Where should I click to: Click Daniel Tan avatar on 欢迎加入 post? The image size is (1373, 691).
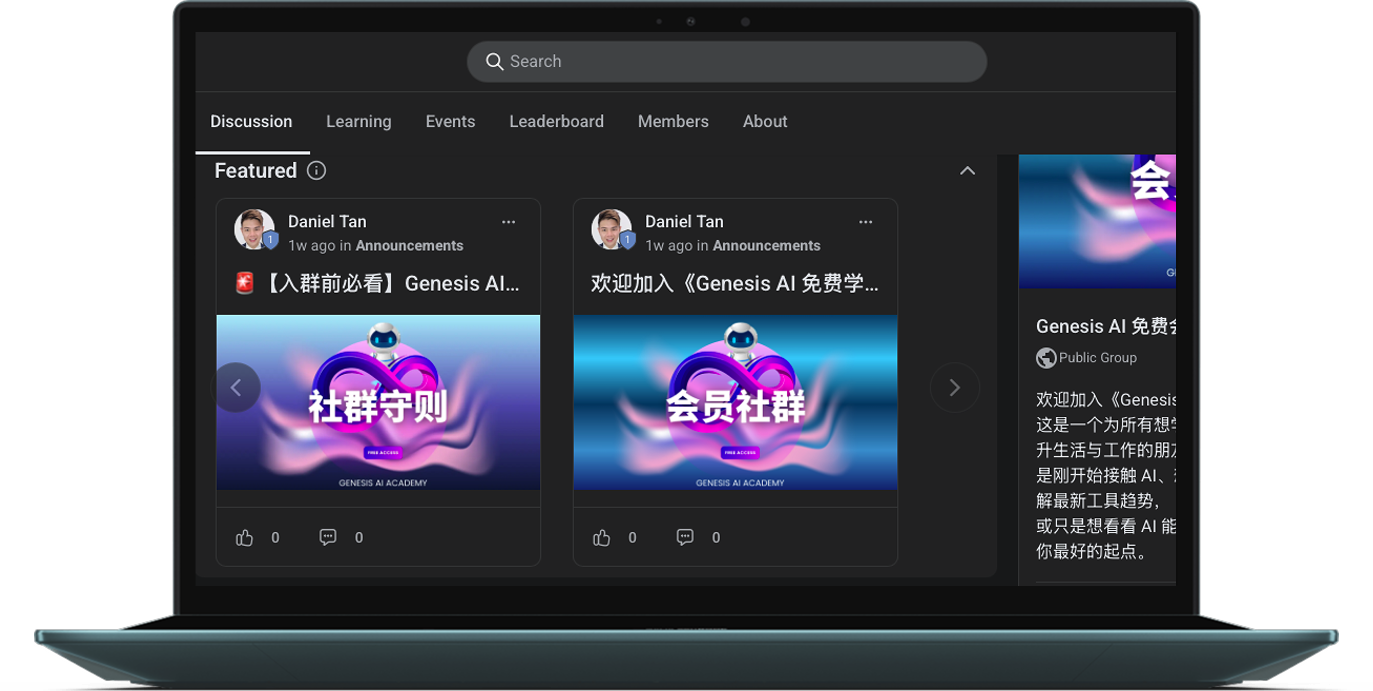coord(611,230)
